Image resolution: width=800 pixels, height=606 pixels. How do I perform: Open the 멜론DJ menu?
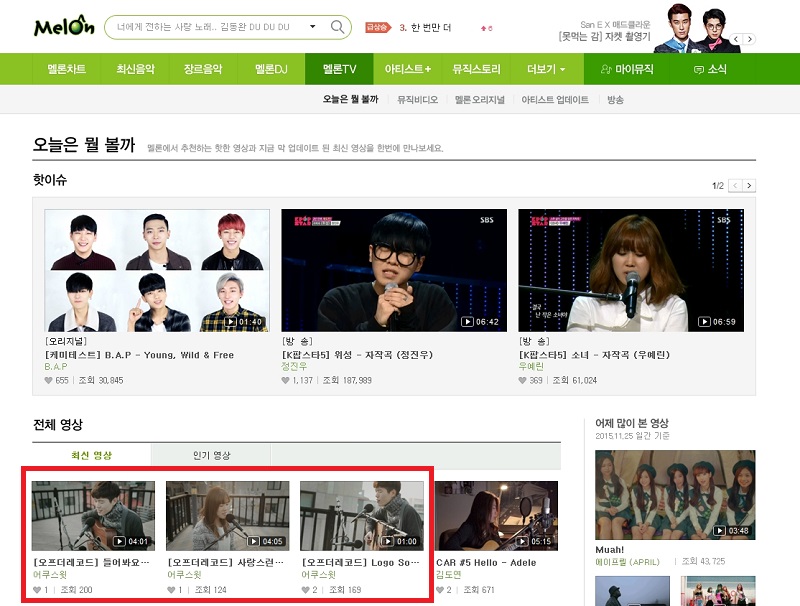point(271,69)
